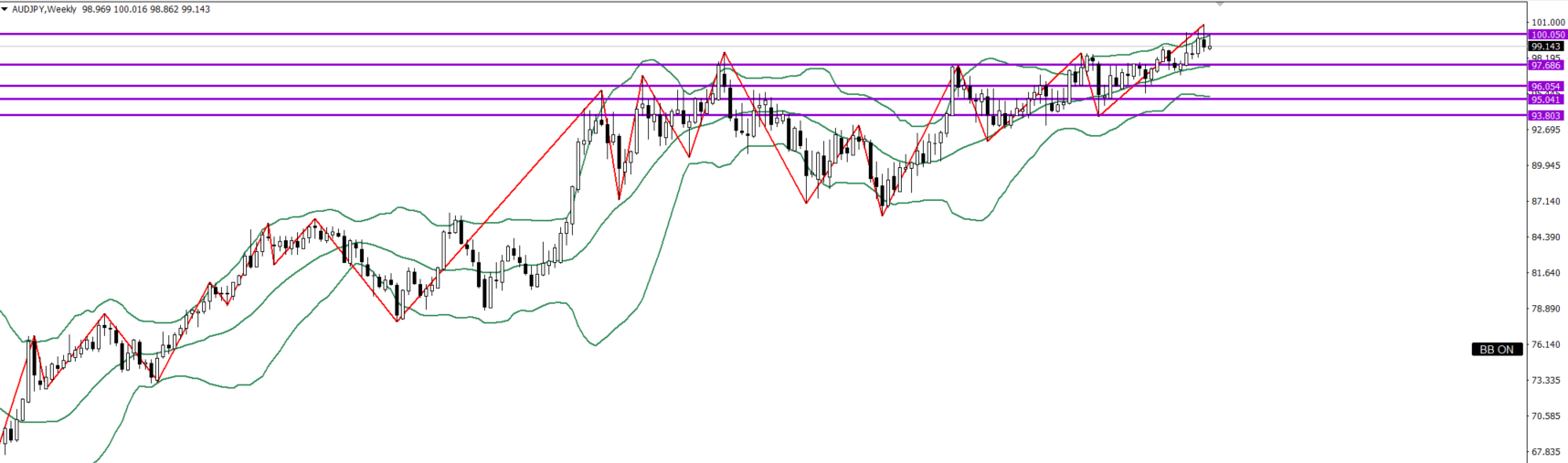Image resolution: width=1568 pixels, height=463 pixels.
Task: Click the 89.945 value on price axis
Action: click(1546, 165)
